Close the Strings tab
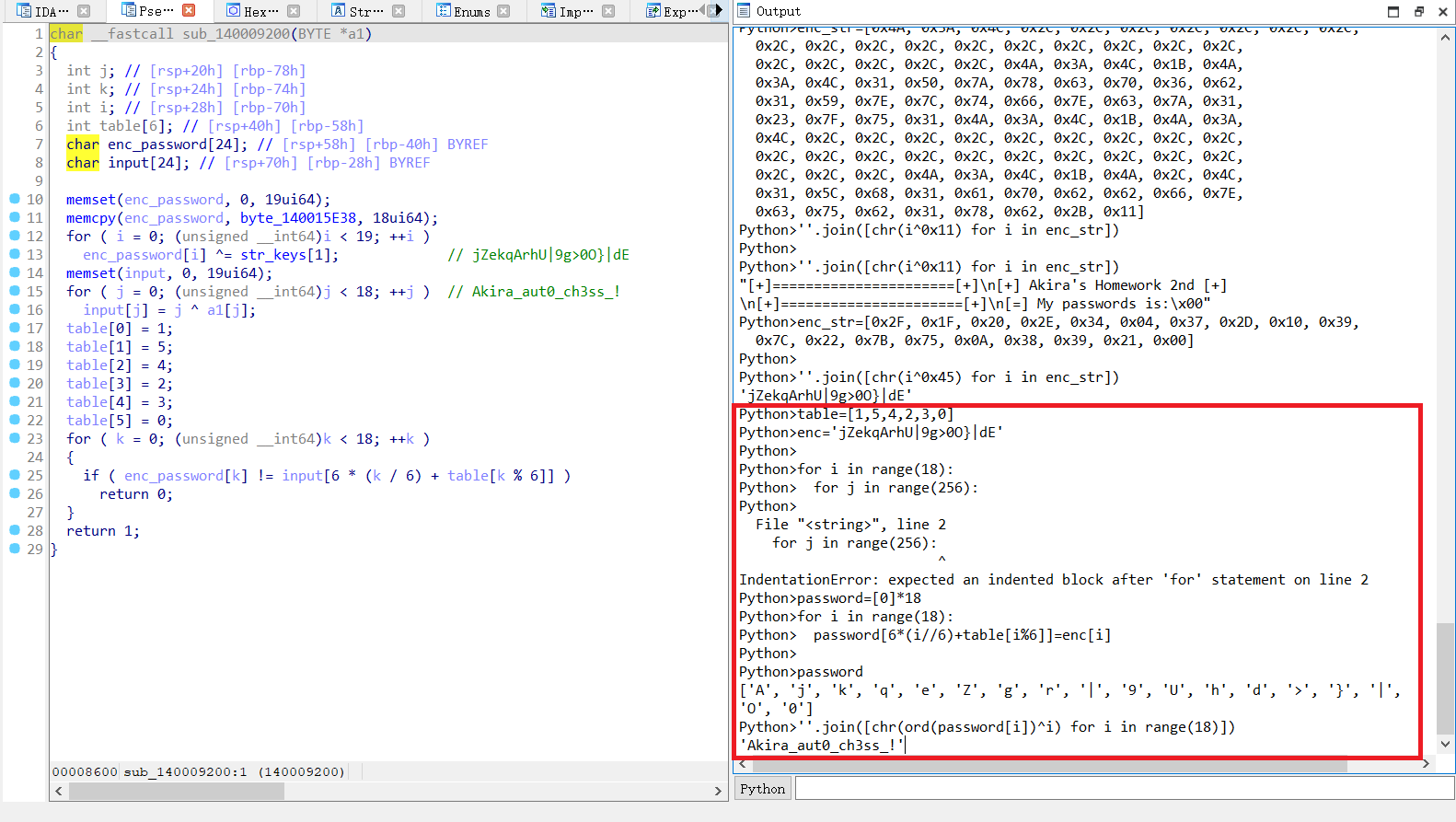Screen dimensions: 1456x822 [399, 11]
